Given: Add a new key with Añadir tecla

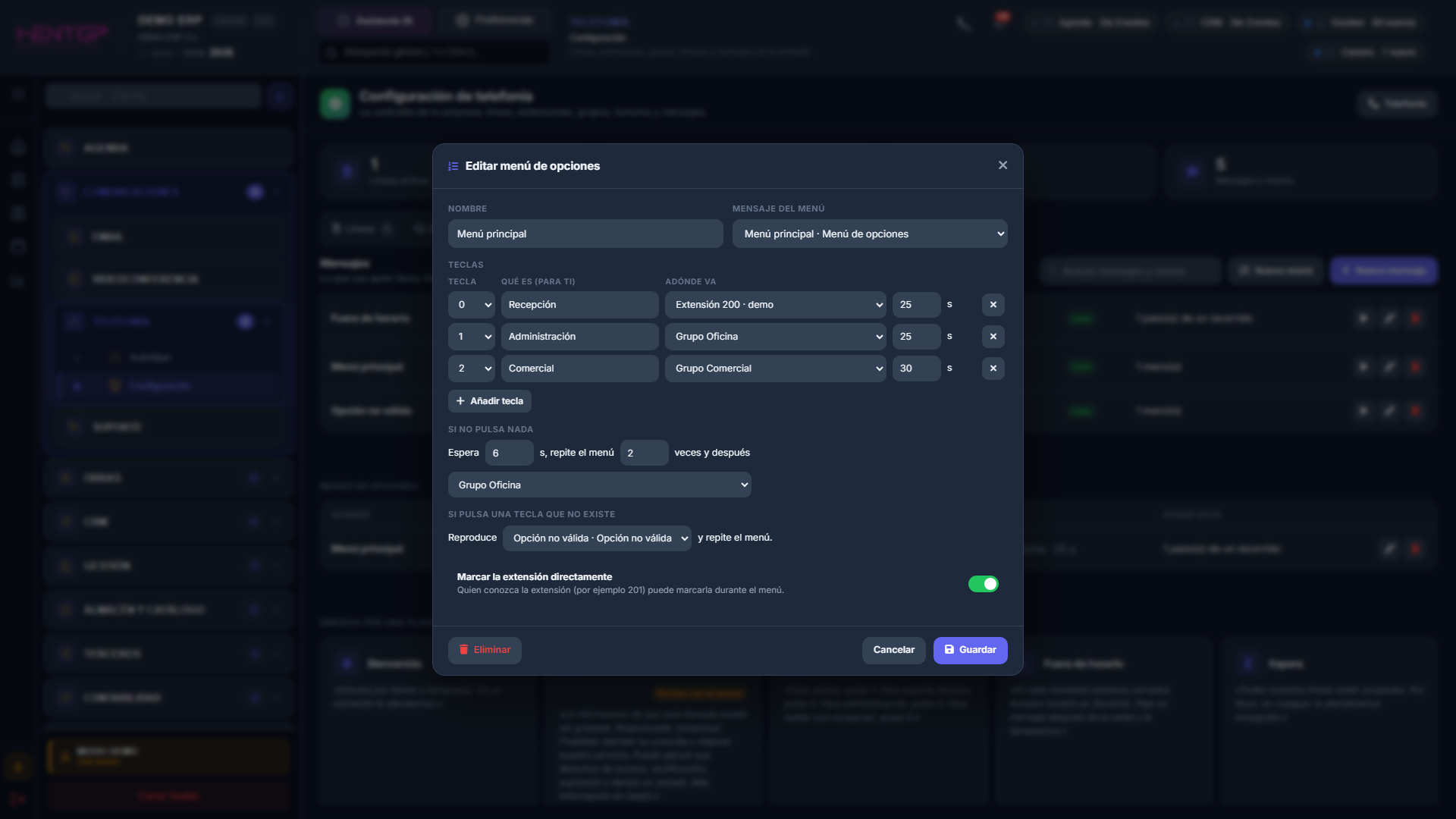Looking at the screenshot, I should click(x=490, y=401).
